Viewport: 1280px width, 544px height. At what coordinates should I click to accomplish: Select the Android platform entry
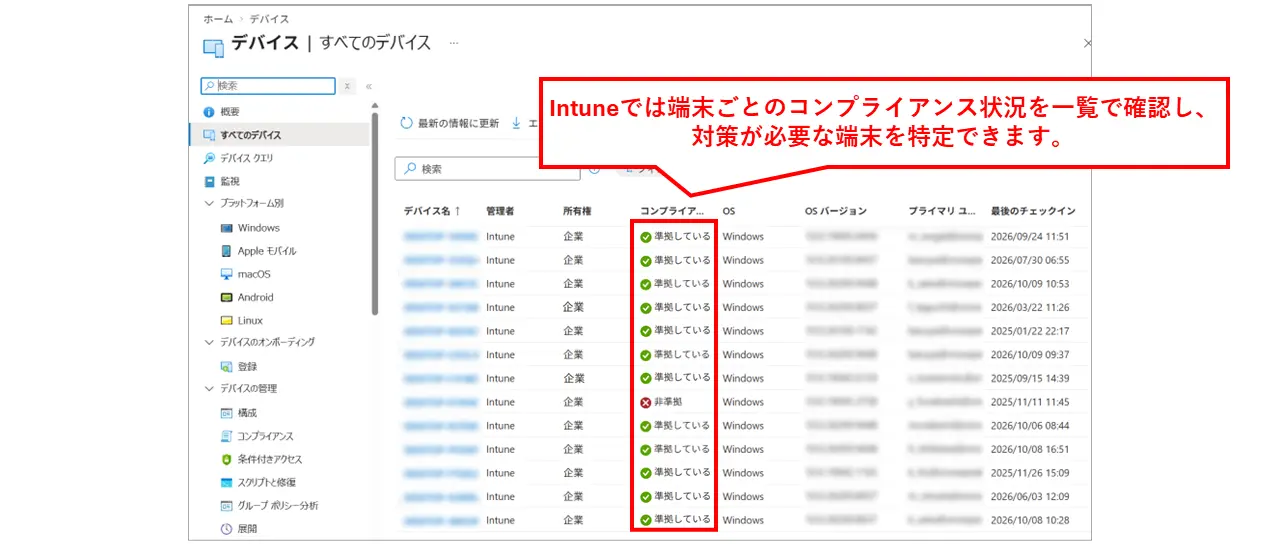[x=255, y=297]
